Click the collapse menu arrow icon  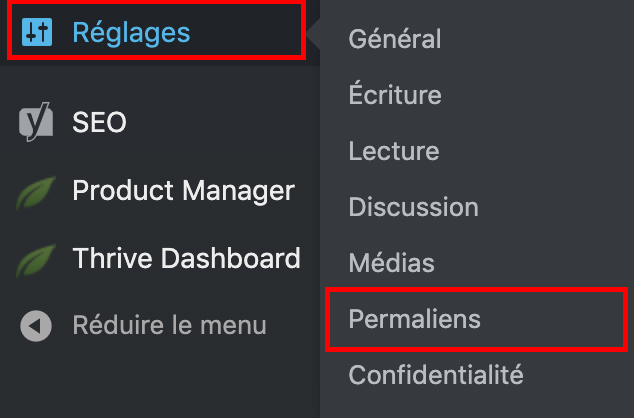coord(36,325)
